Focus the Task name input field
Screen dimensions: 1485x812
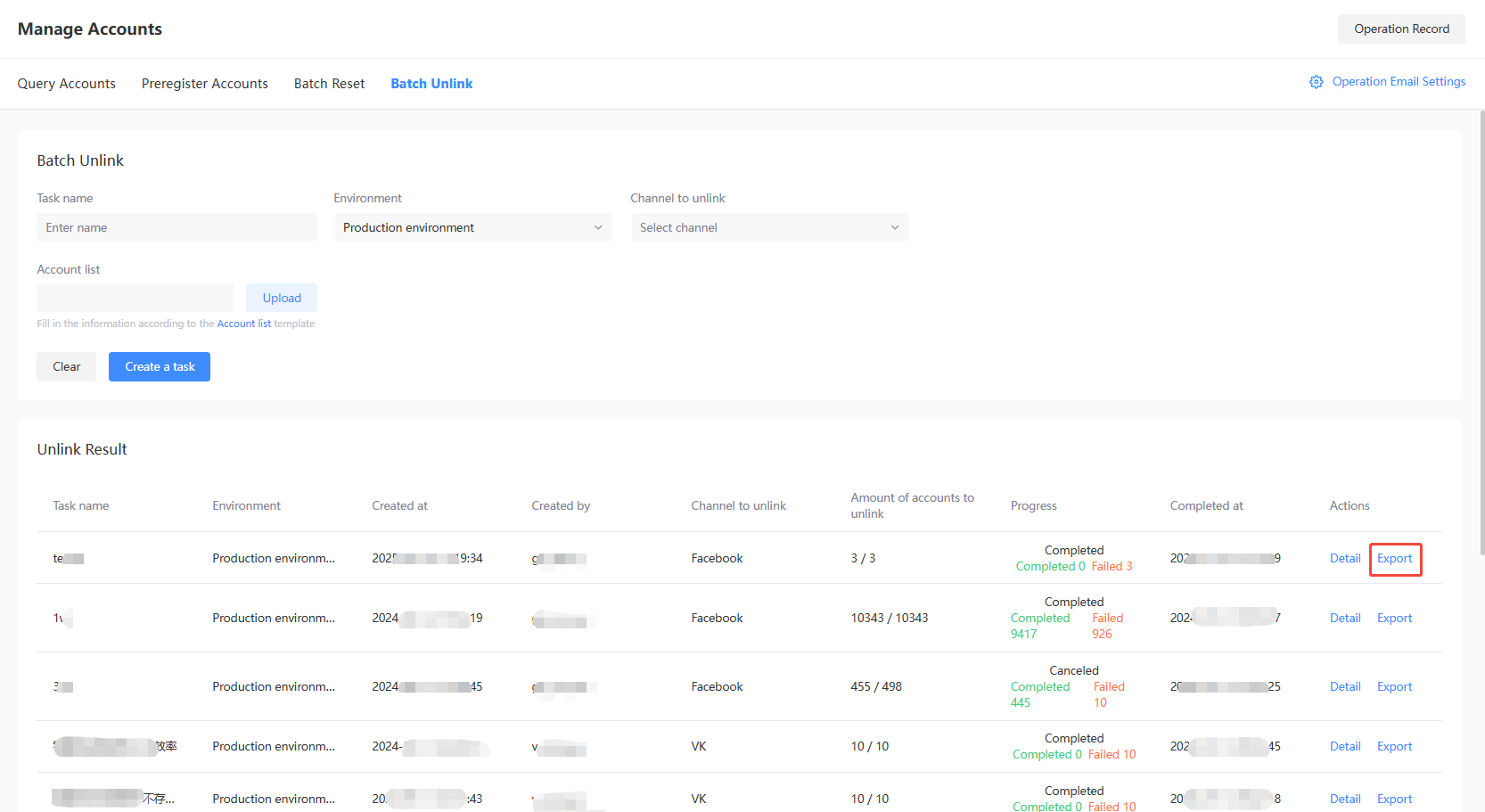point(176,227)
